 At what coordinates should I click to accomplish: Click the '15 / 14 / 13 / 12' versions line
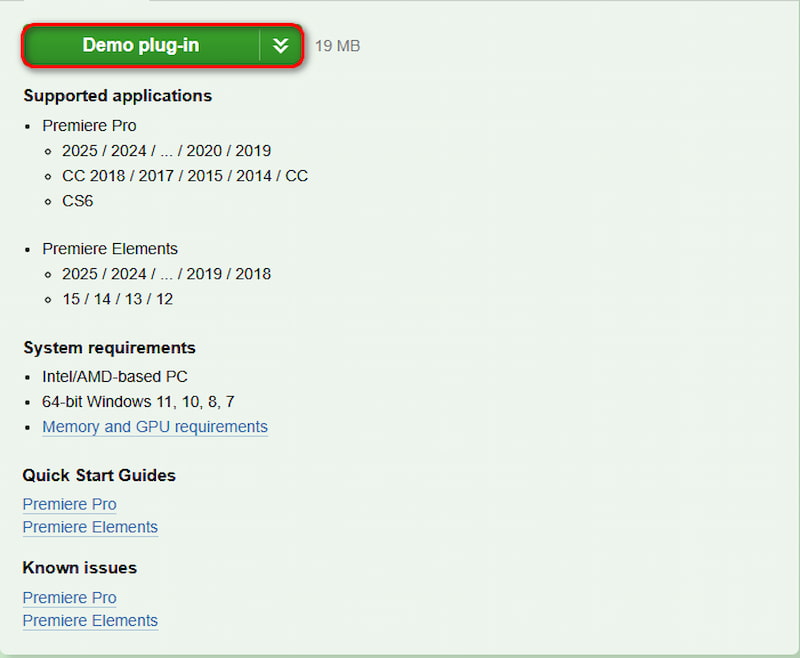[x=117, y=299]
